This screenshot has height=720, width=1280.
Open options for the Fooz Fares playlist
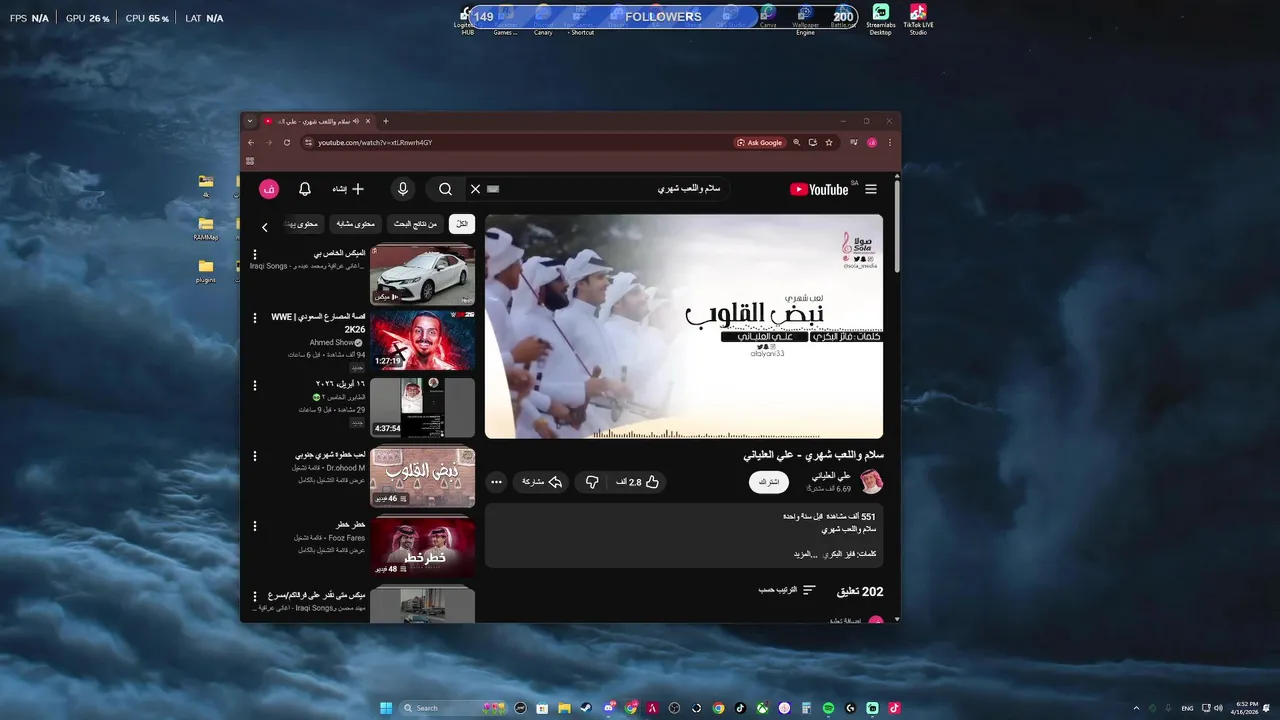[x=254, y=526]
